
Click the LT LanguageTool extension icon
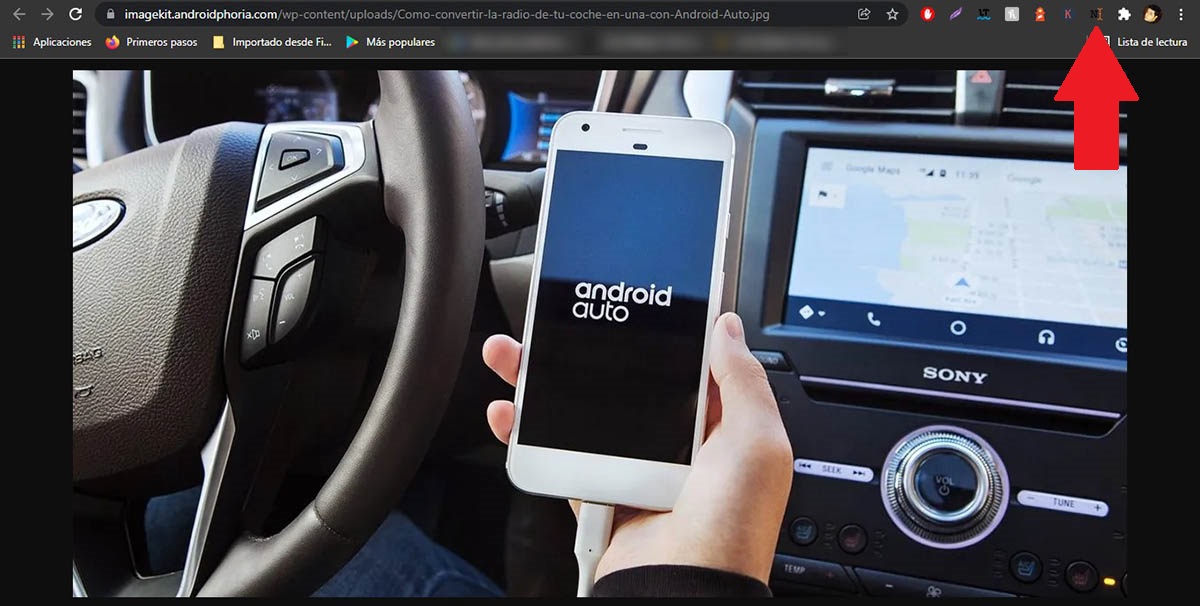point(984,14)
